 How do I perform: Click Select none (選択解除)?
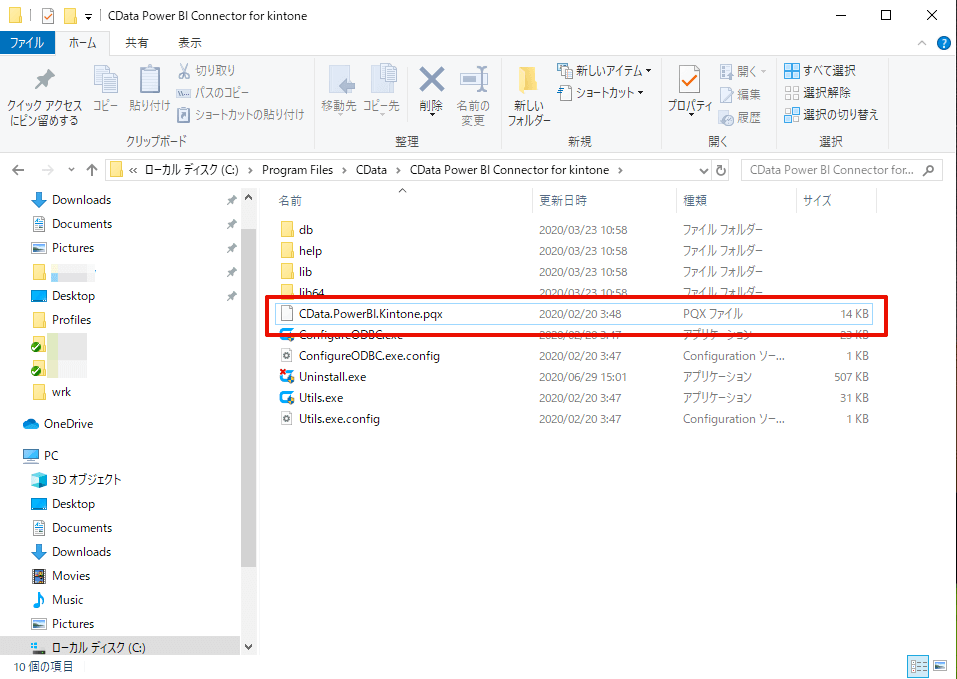point(817,93)
